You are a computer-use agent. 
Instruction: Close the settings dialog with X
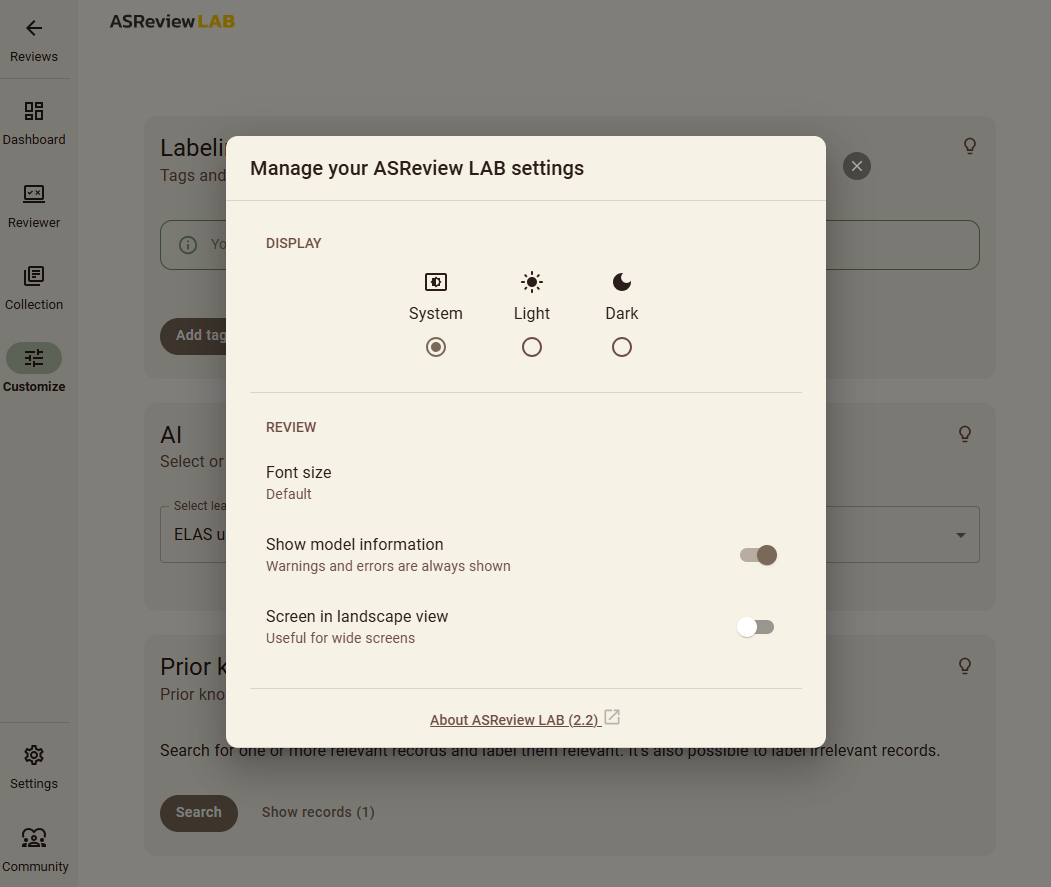(857, 166)
